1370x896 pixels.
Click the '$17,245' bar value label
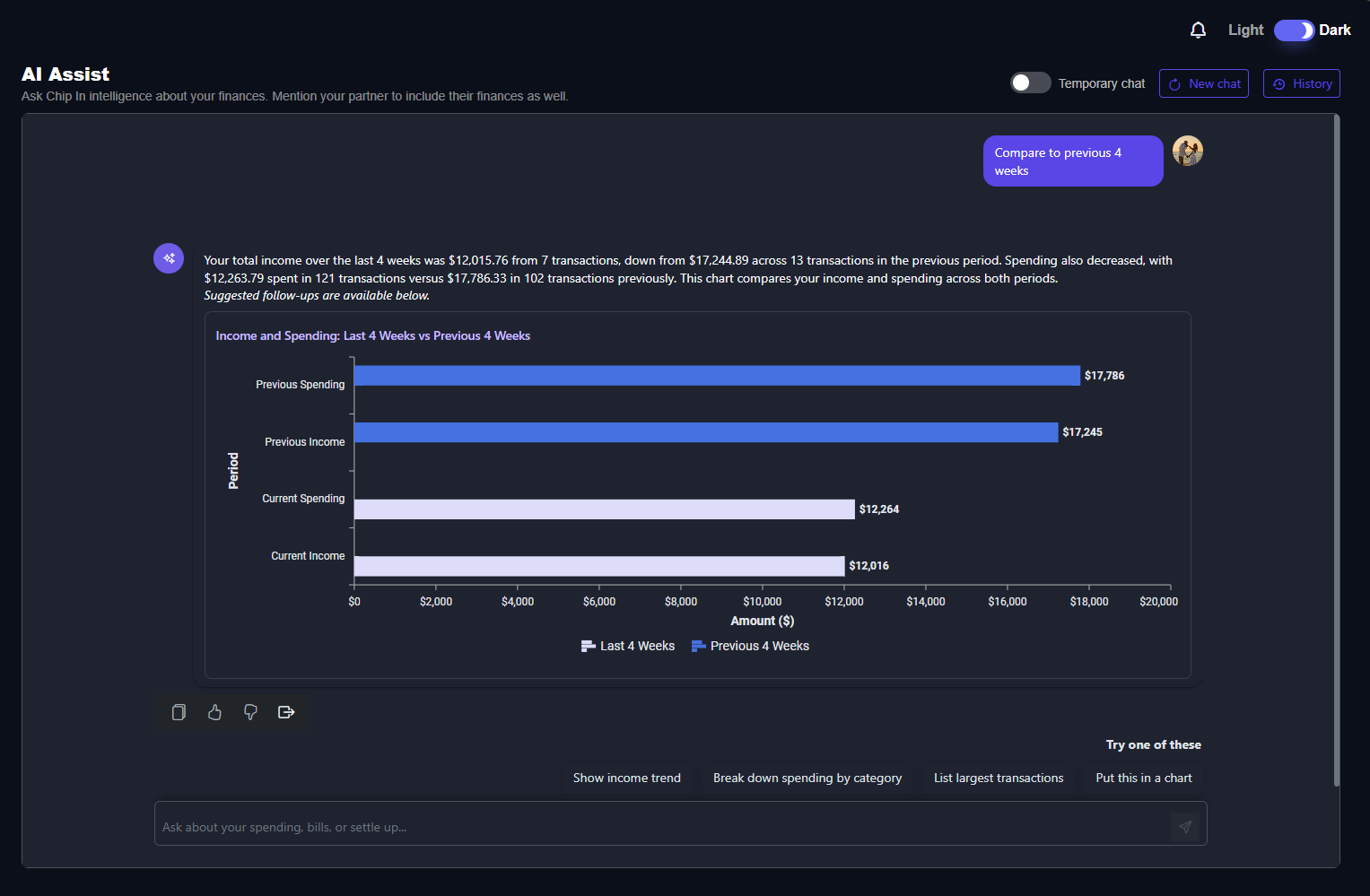click(1083, 432)
